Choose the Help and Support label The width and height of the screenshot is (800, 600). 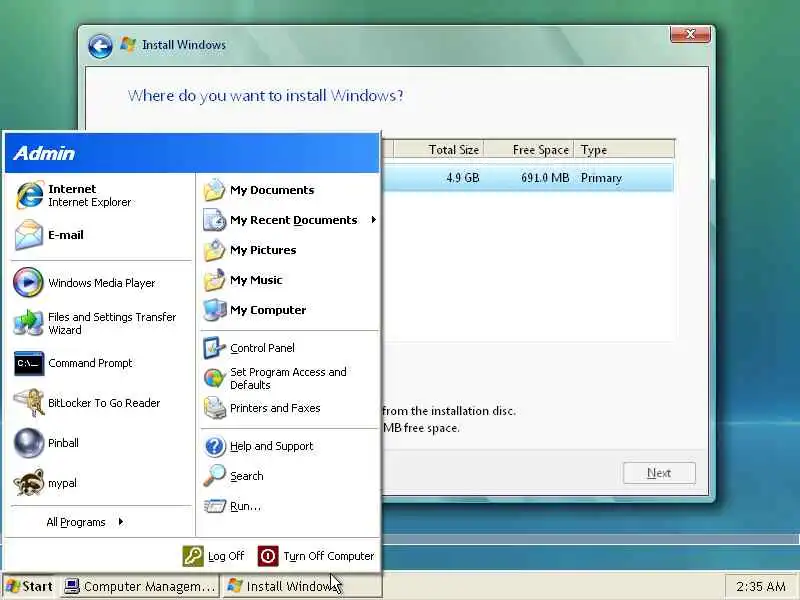tap(271, 446)
